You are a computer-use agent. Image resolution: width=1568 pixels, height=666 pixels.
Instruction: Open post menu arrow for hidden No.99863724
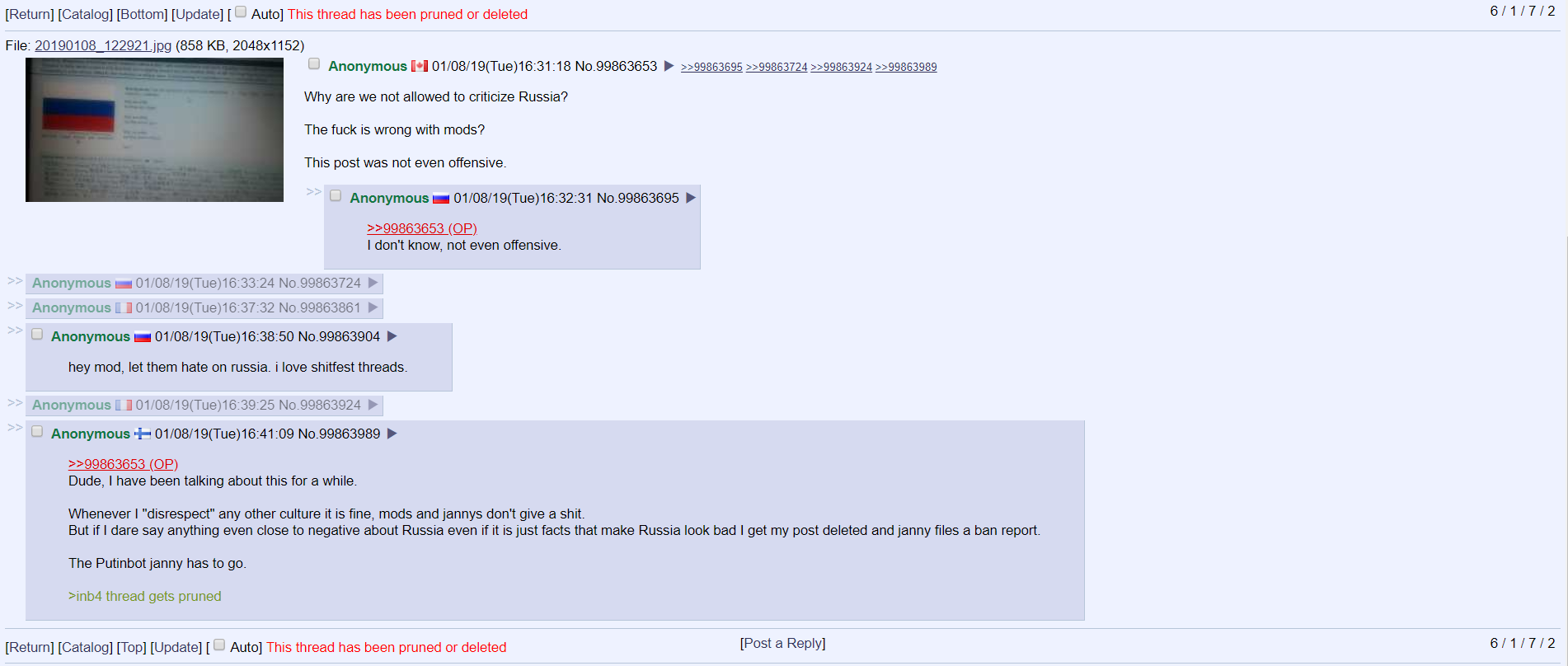[373, 283]
